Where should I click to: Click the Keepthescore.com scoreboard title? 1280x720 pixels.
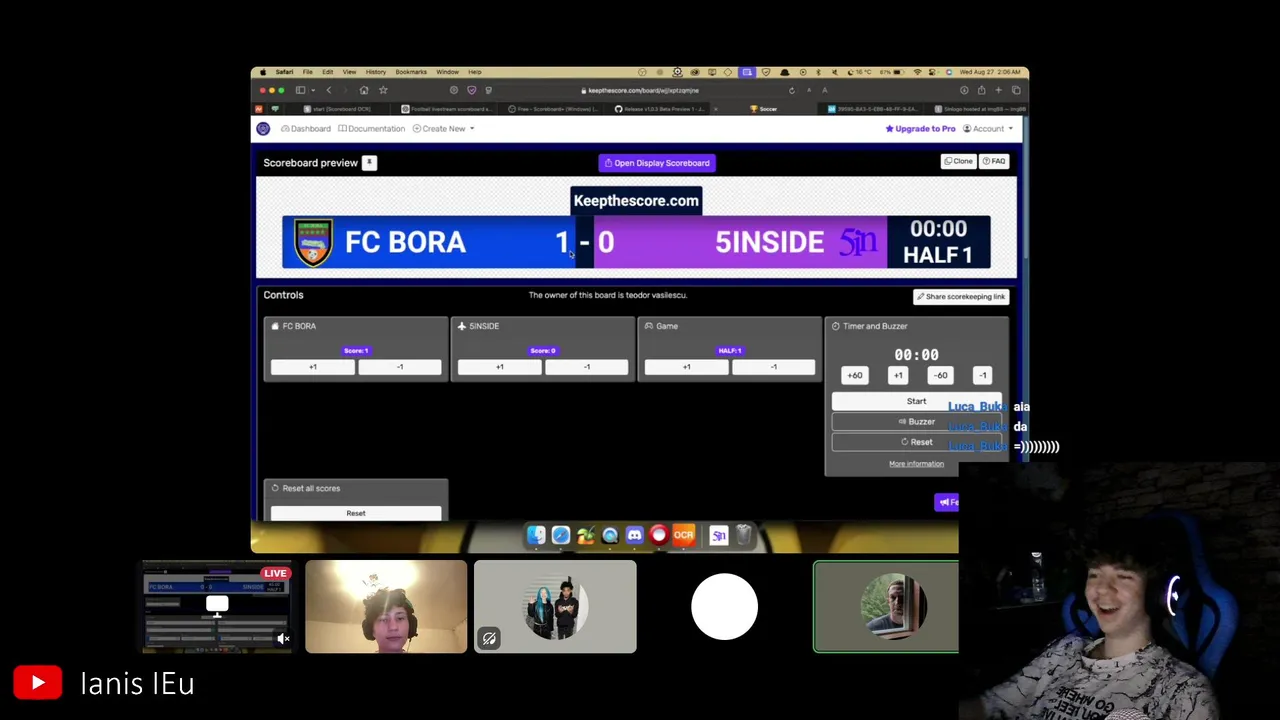pos(636,201)
